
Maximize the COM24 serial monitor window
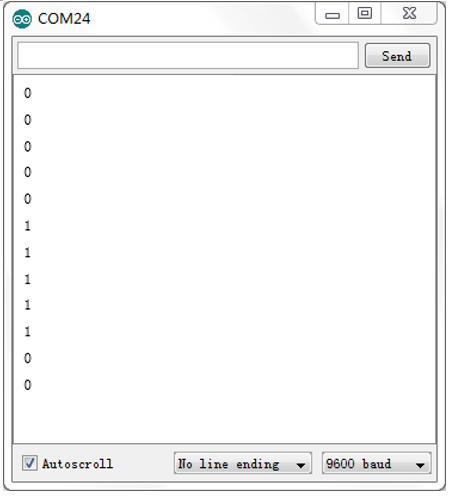365,13
